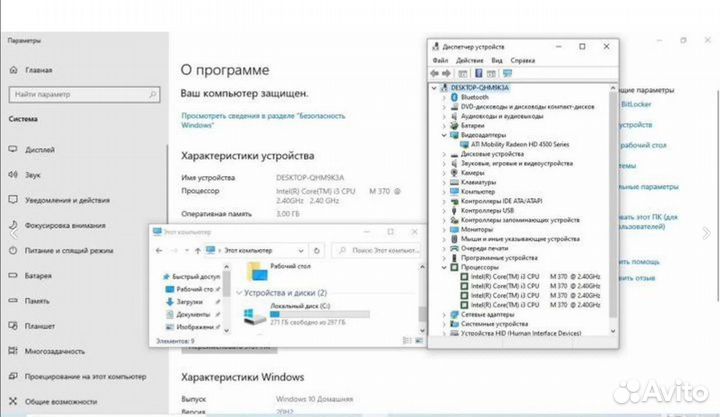Open the Explorer address bar dropdown
This screenshot has width=720, height=417.
[x=301, y=251]
